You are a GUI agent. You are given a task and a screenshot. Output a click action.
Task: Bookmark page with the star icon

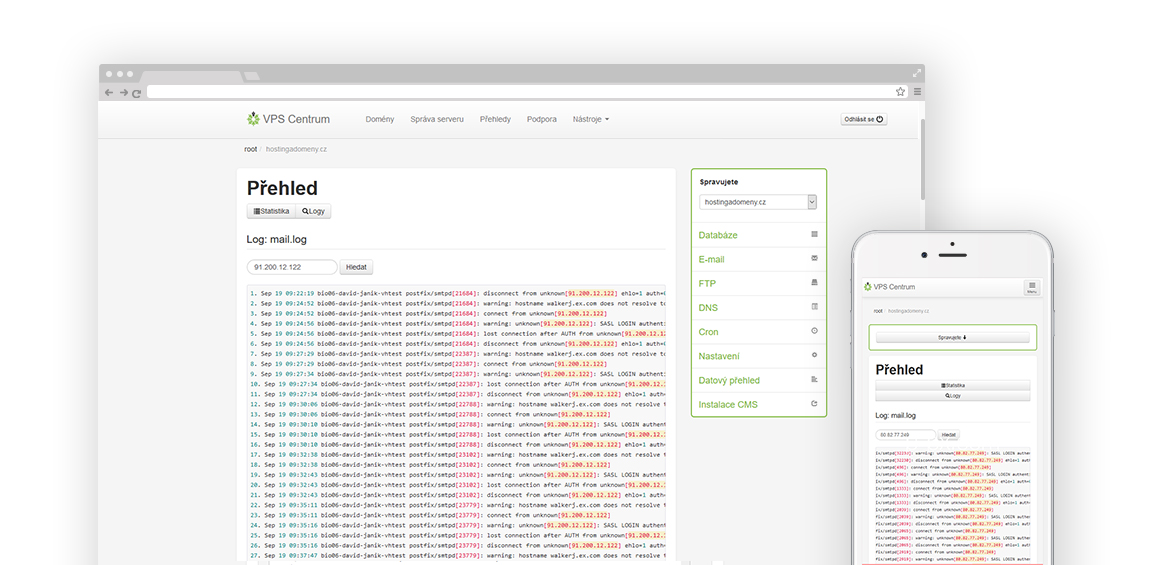tap(900, 91)
